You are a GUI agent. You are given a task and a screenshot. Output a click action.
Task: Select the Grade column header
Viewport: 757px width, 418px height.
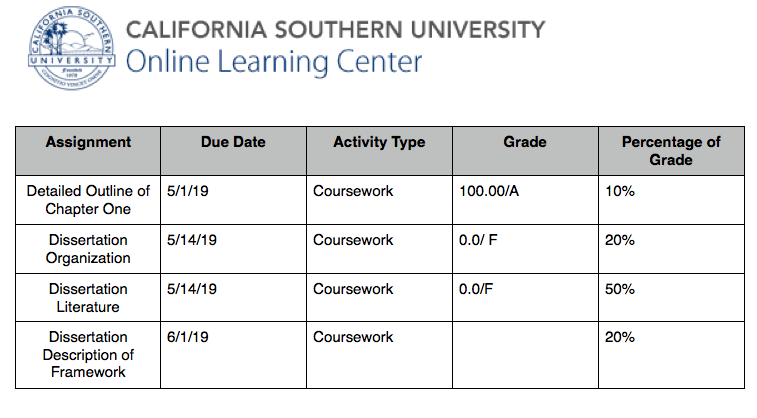pyautogui.click(x=525, y=142)
